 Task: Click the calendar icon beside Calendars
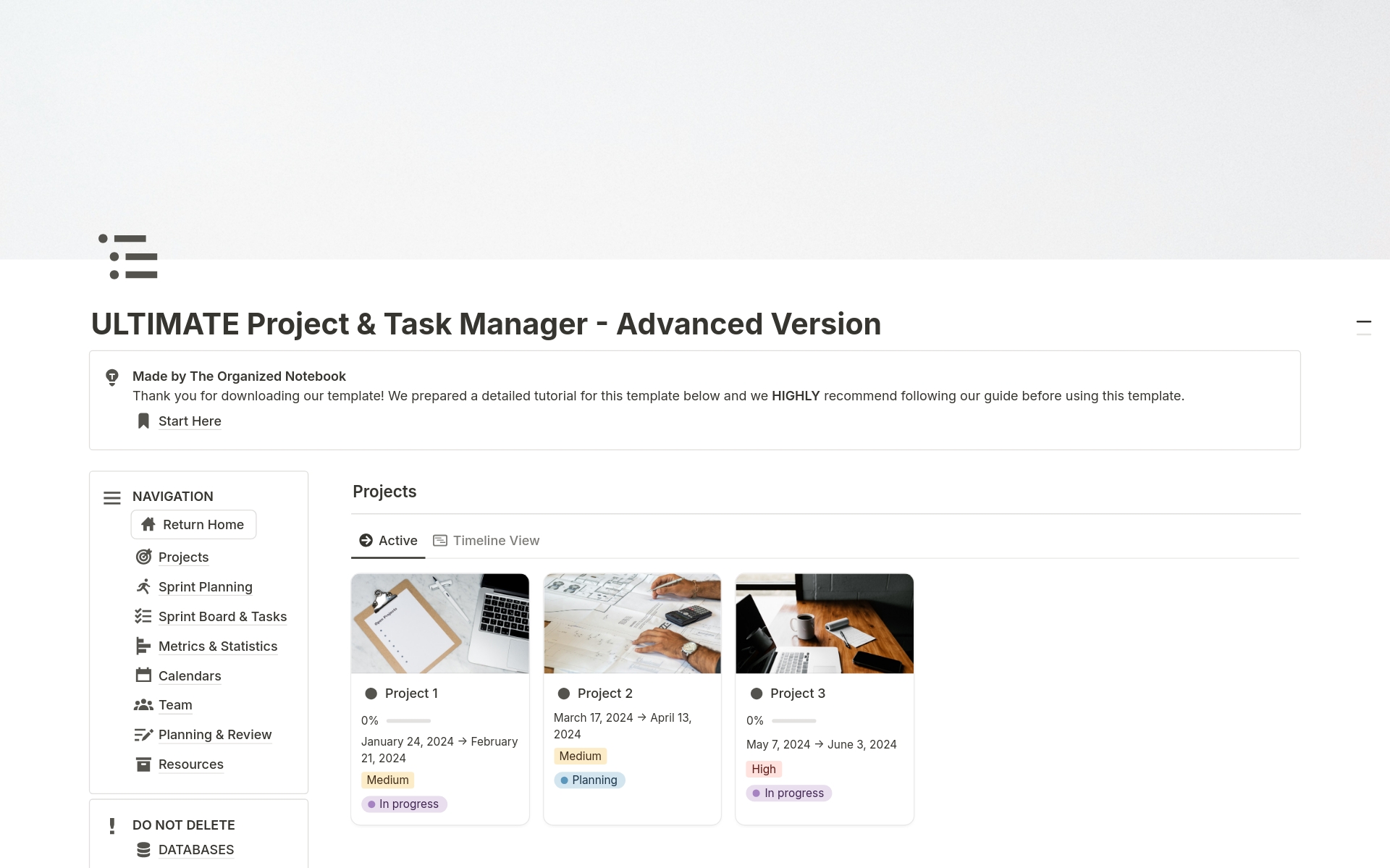(x=143, y=675)
